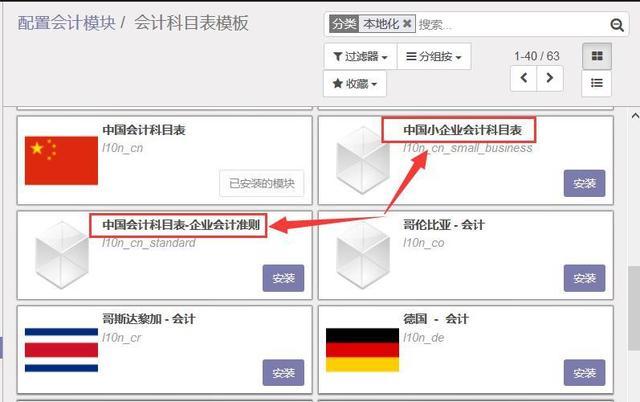The height and width of the screenshot is (402, 640).
Task: Open the 收藏 favorites dropdown
Action: 355,84
